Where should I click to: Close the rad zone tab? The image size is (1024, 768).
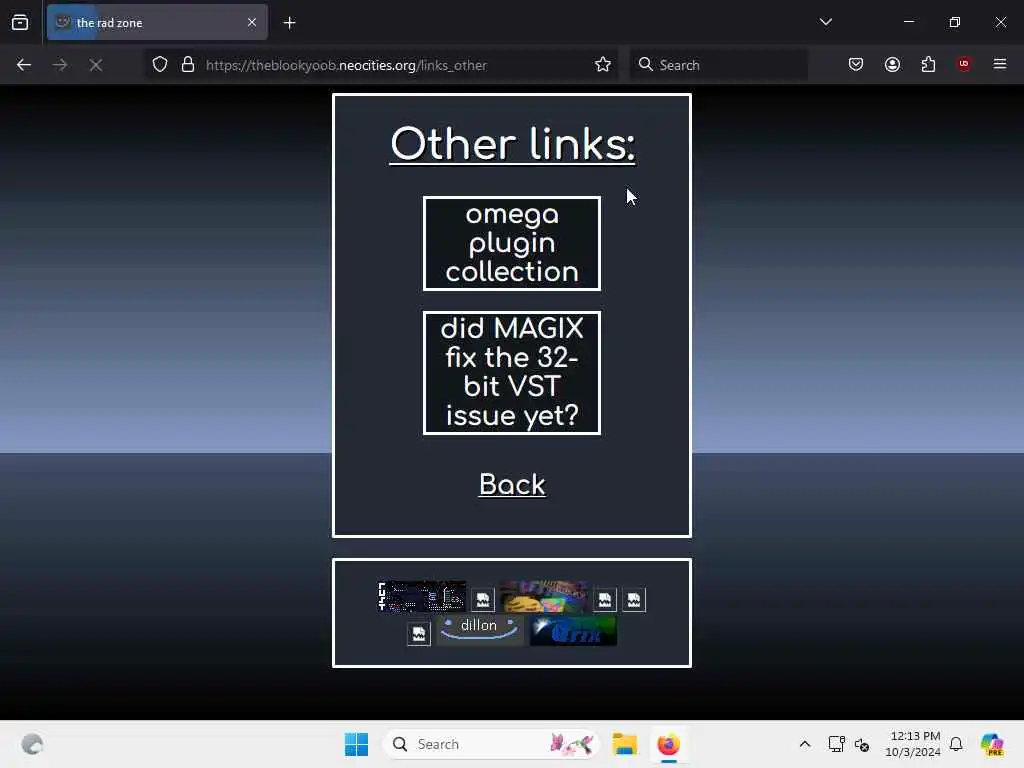pyautogui.click(x=252, y=22)
